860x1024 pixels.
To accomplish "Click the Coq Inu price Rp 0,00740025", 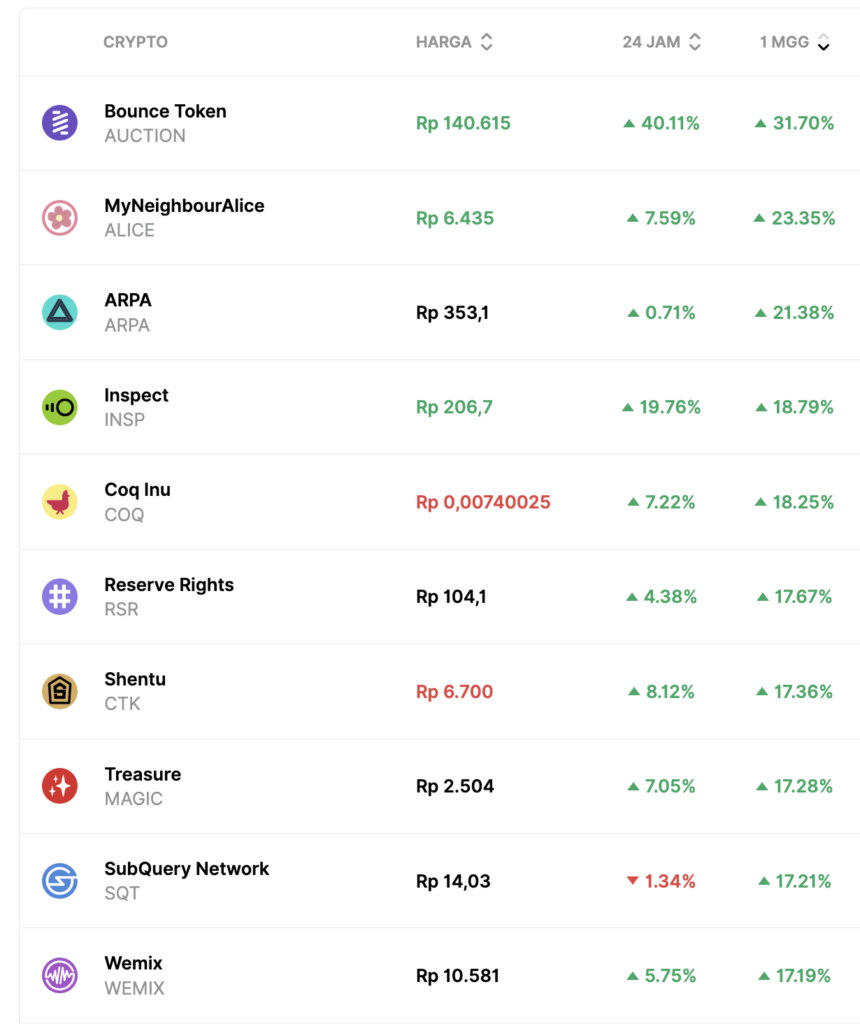I will (483, 502).
